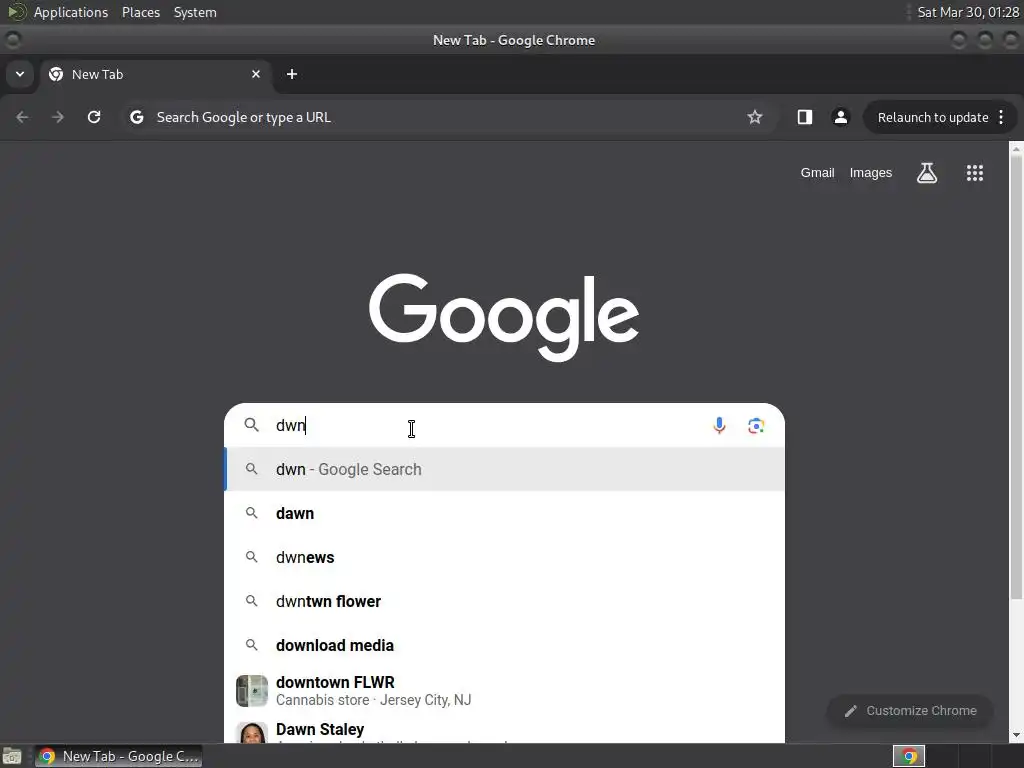Click the show desktop icon in taskbar

(12, 756)
